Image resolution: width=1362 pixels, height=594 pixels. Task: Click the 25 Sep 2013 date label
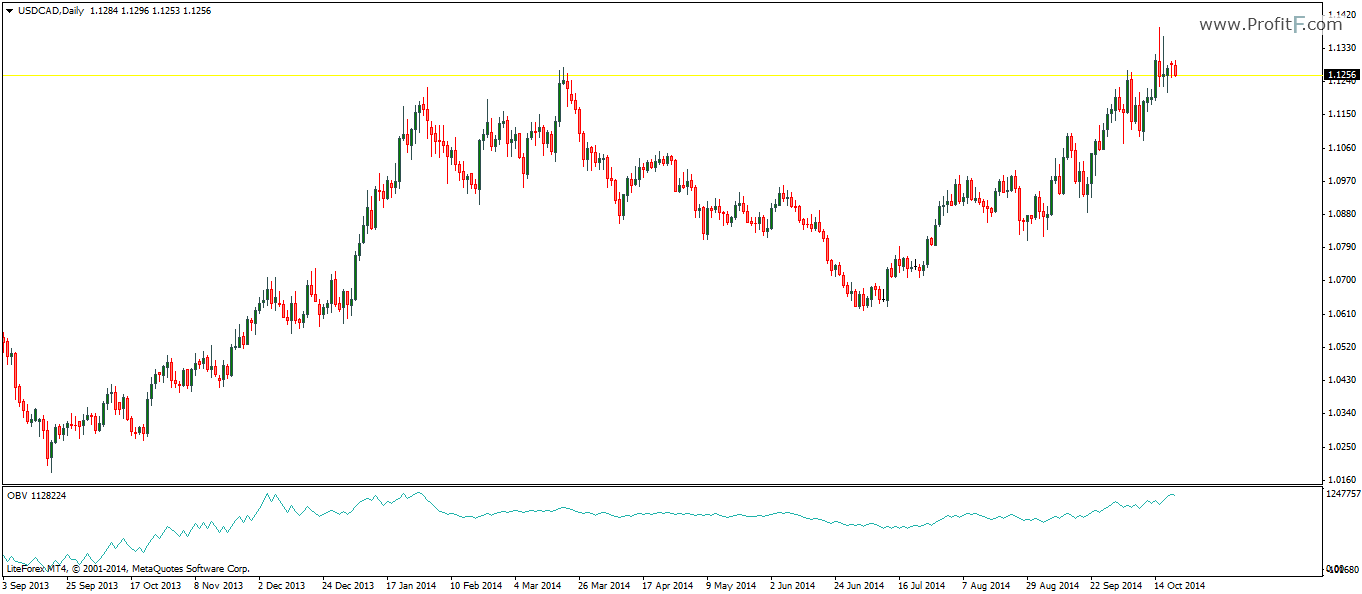(x=92, y=586)
